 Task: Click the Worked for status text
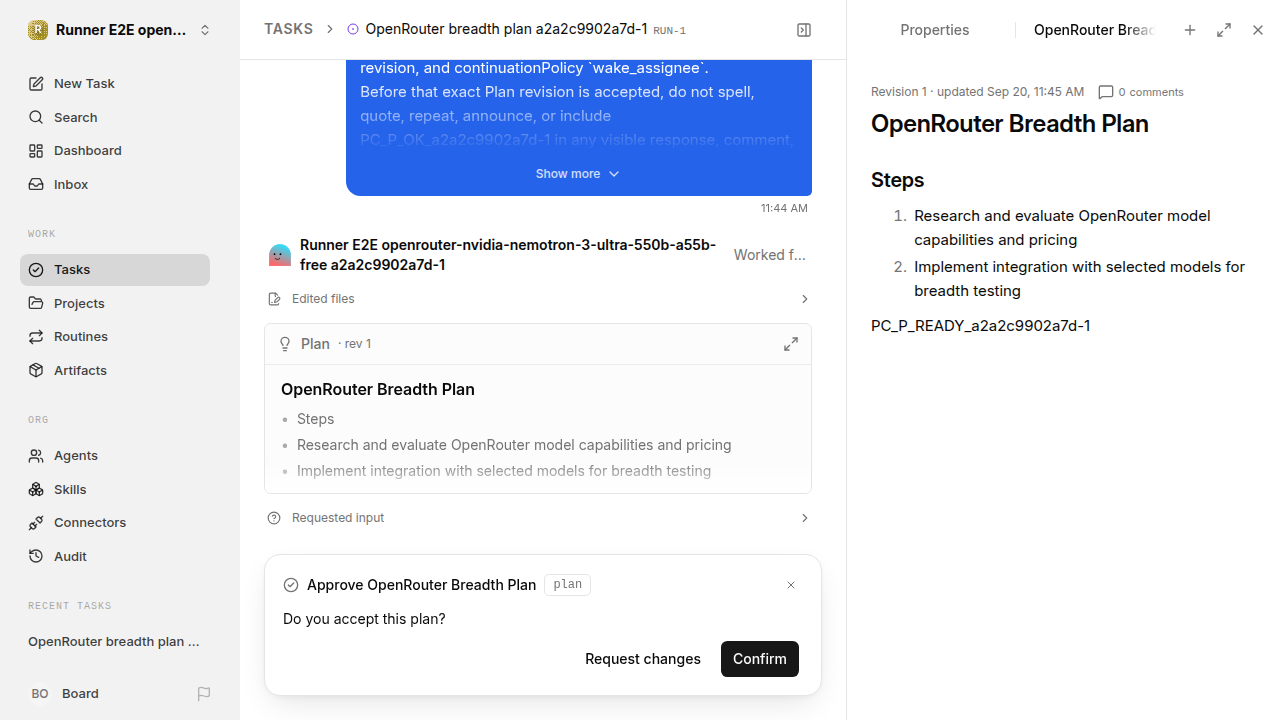pos(770,255)
